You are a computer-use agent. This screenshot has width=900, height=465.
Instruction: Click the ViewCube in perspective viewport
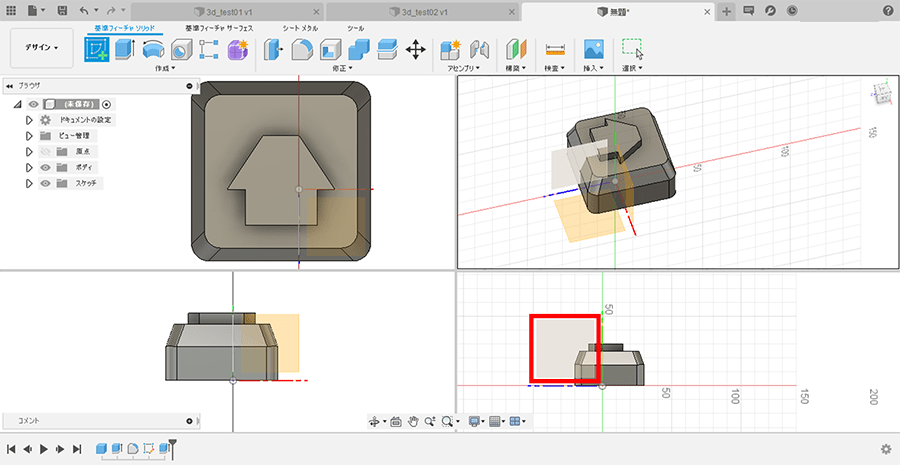[881, 93]
